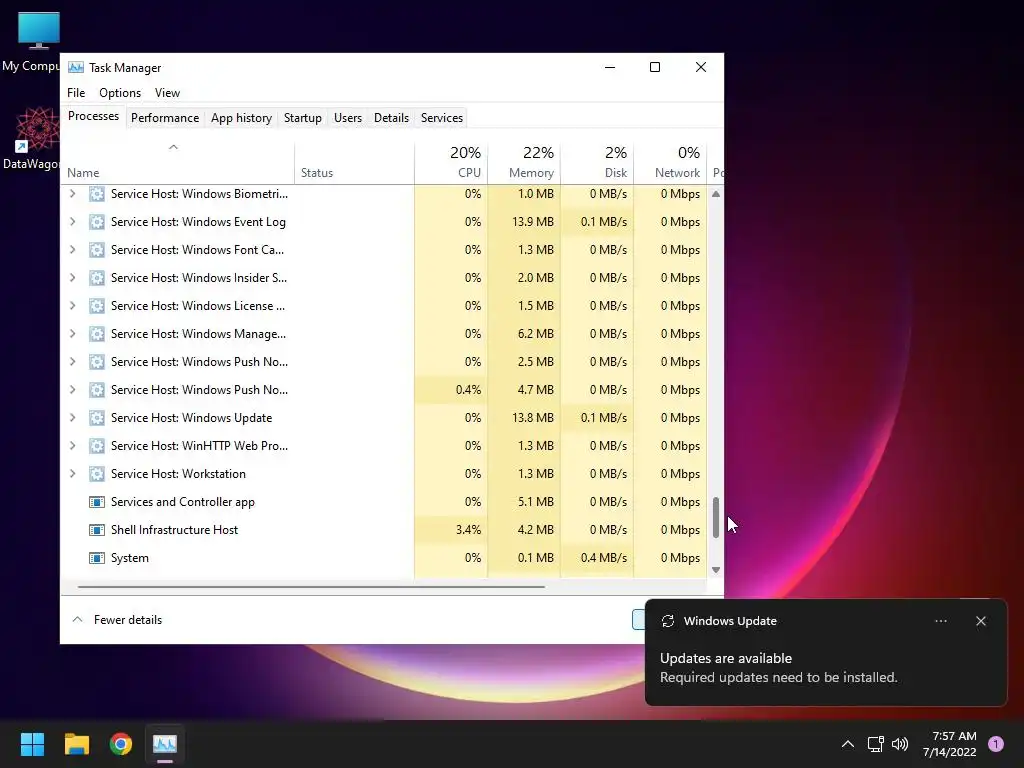Sort processes by the CPU column
The width and height of the screenshot is (1024, 768).
pyautogui.click(x=451, y=163)
